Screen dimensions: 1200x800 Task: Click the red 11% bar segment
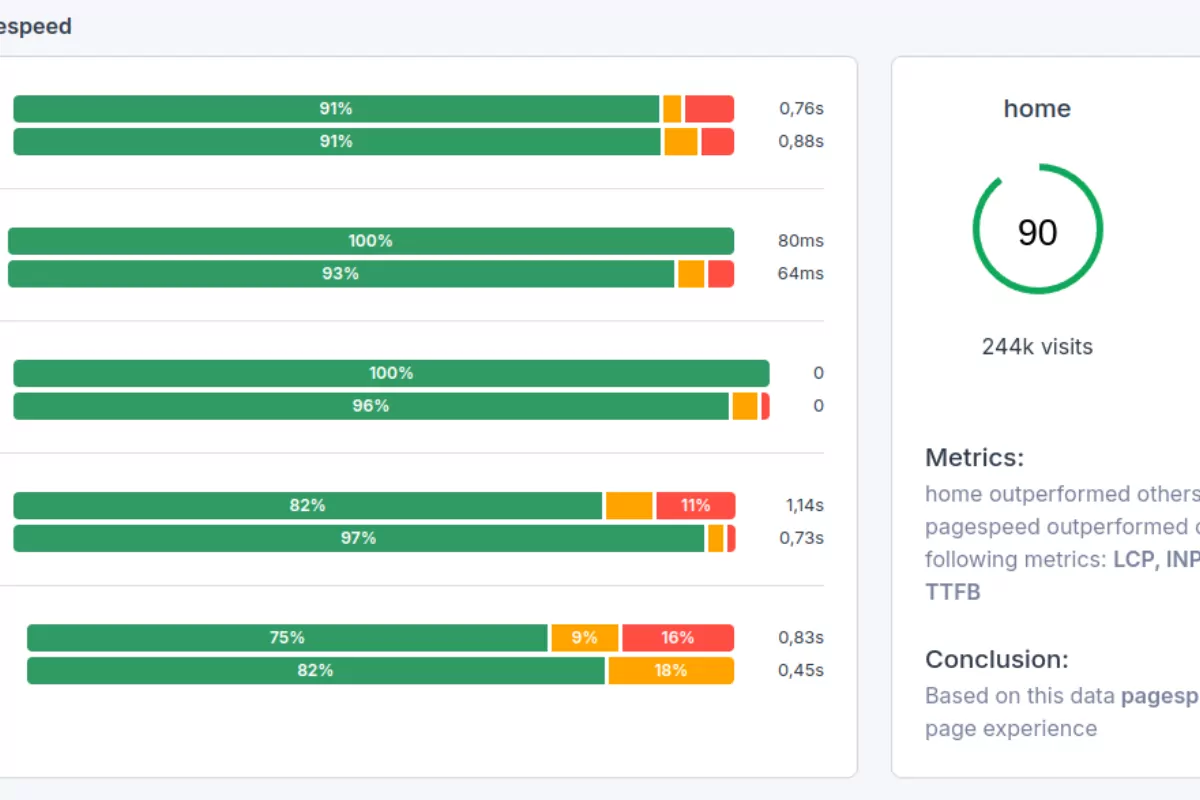pyautogui.click(x=696, y=505)
